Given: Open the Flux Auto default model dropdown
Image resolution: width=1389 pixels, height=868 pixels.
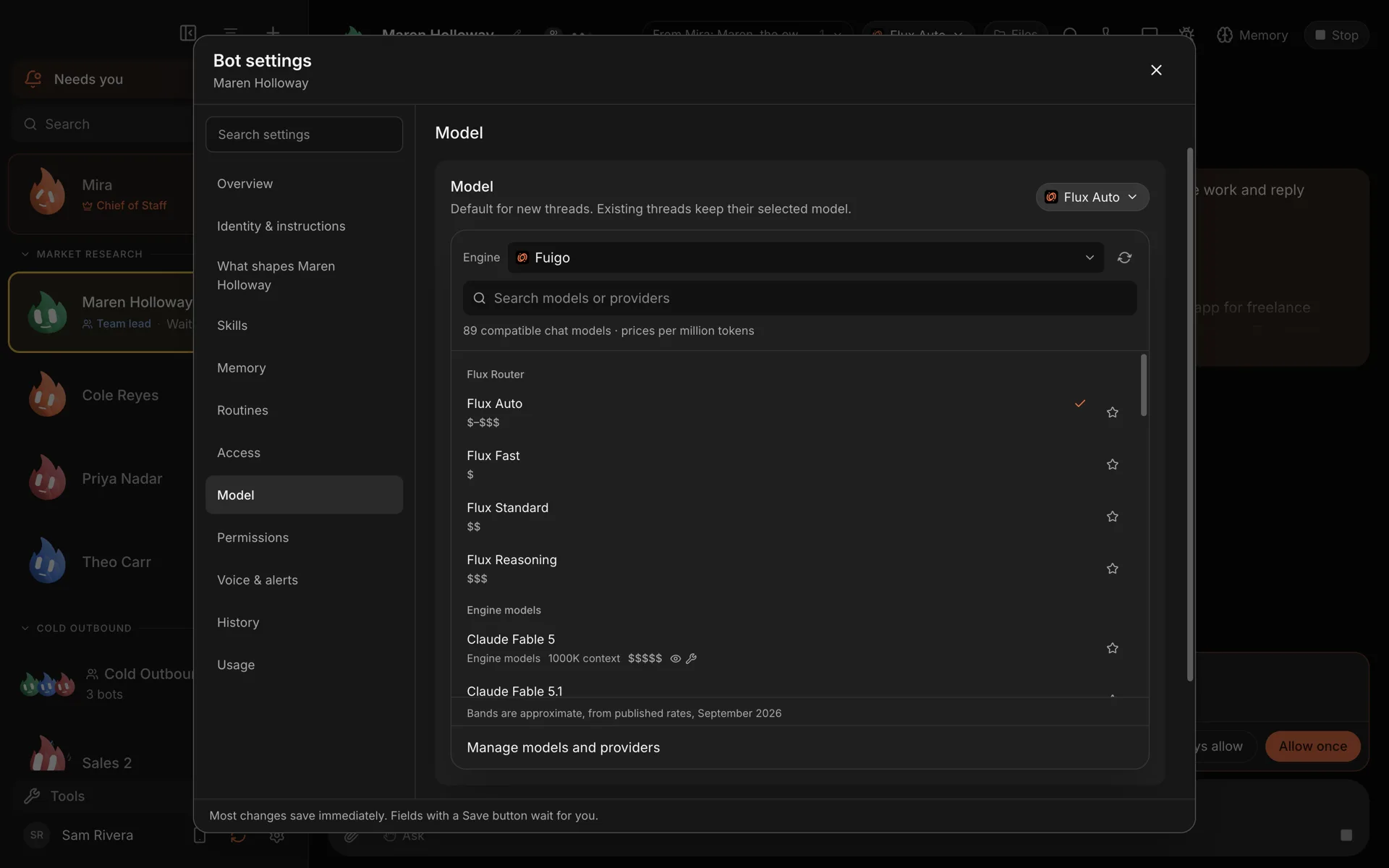Looking at the screenshot, I should [1092, 197].
